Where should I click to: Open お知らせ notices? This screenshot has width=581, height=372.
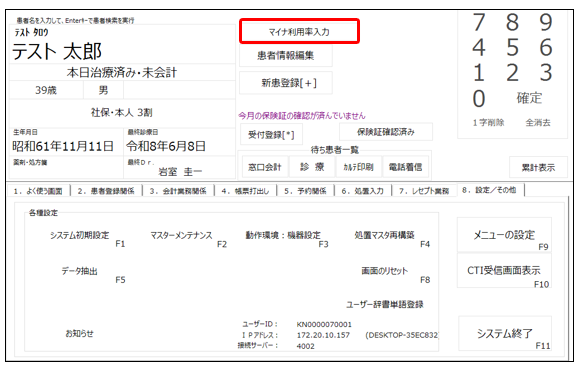80,333
